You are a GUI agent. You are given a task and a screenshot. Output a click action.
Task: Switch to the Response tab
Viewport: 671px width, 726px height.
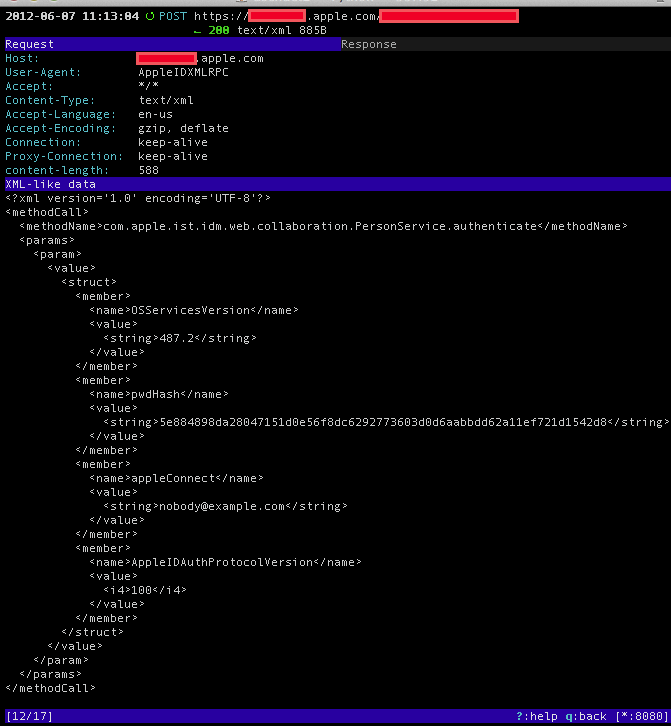click(368, 44)
